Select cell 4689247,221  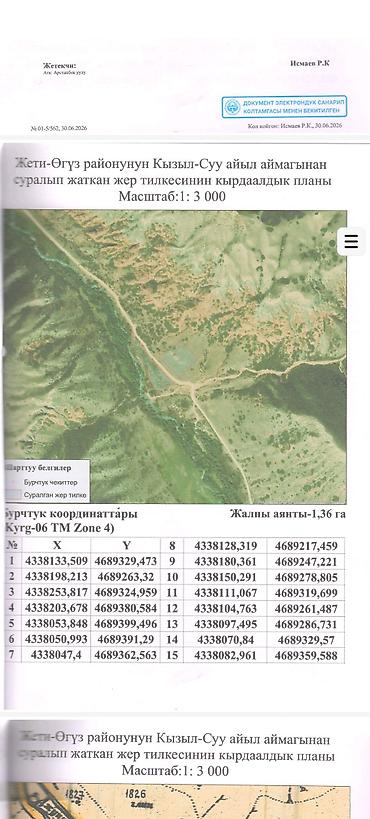(306, 561)
